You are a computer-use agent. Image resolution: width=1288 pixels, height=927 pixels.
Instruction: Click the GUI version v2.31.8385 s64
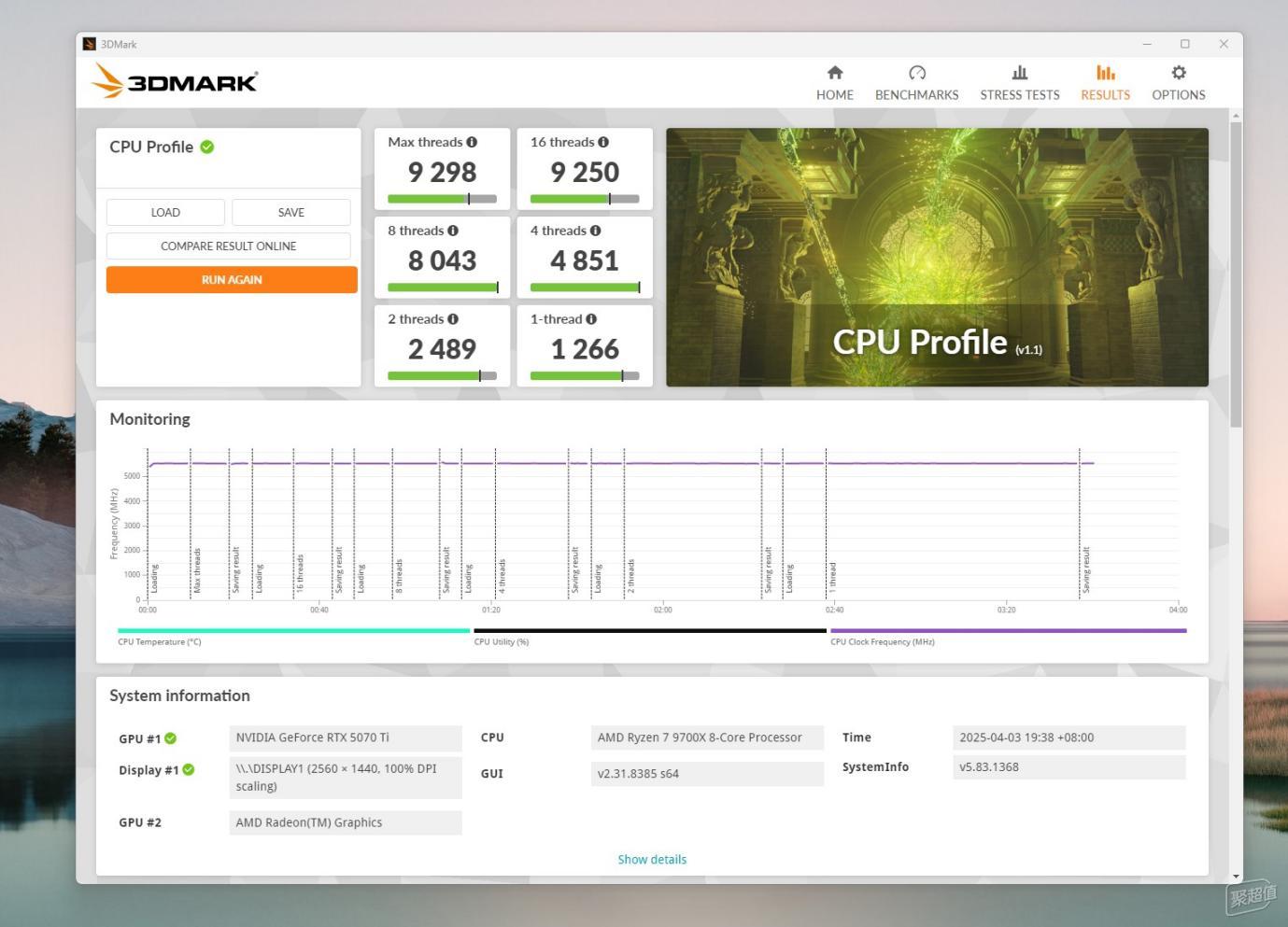tap(707, 774)
